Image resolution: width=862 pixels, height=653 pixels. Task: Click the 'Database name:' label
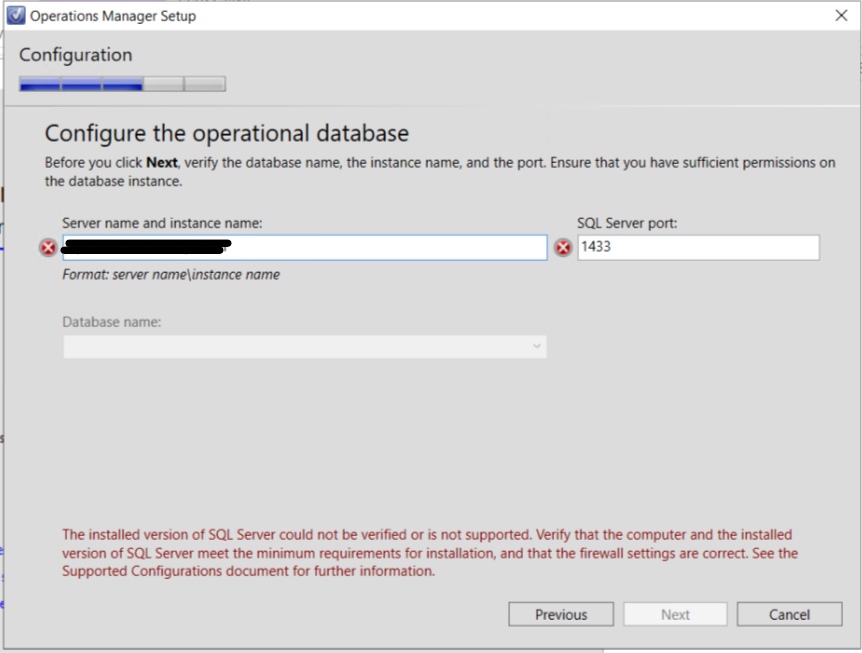click(112, 322)
